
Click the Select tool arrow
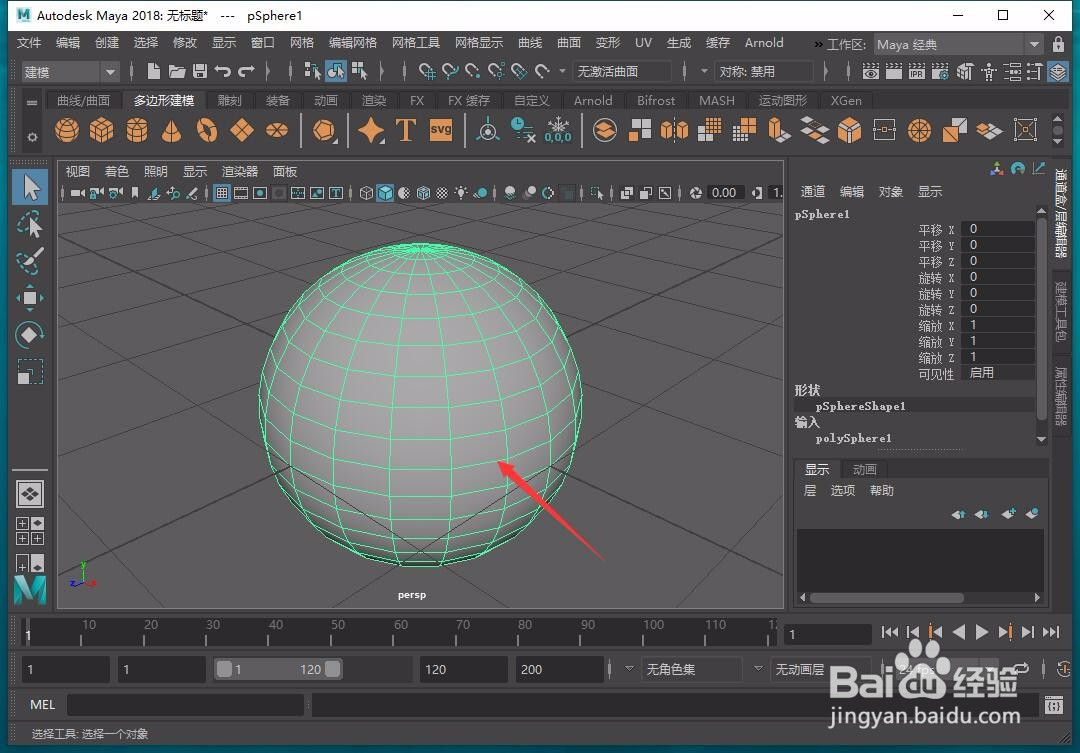coord(30,187)
